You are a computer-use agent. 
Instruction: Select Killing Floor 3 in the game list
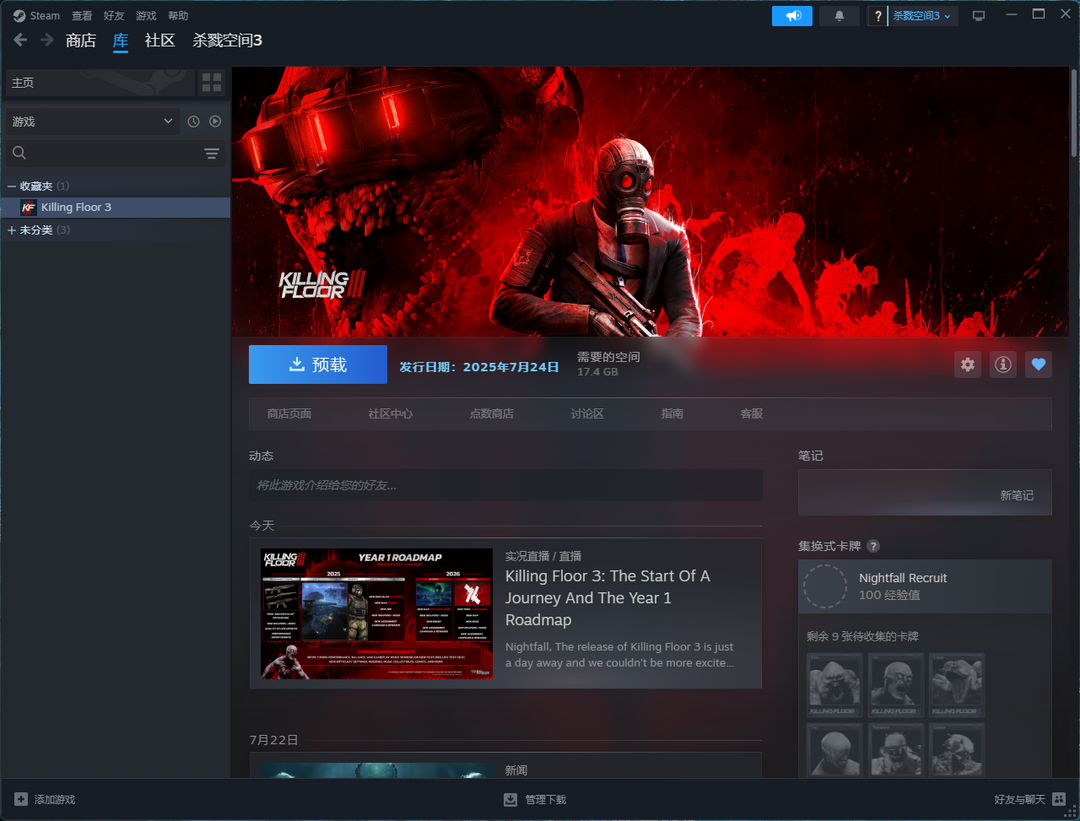[x=116, y=207]
